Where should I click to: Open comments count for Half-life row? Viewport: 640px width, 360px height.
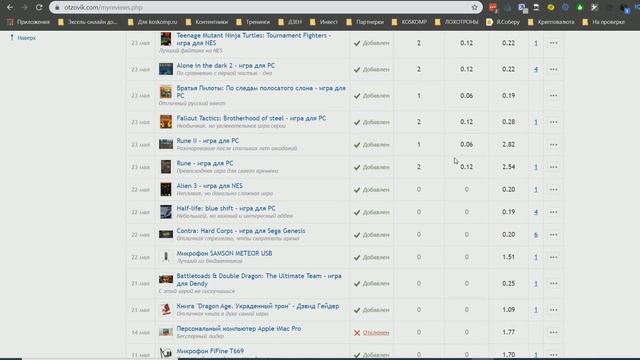pyautogui.click(x=536, y=212)
